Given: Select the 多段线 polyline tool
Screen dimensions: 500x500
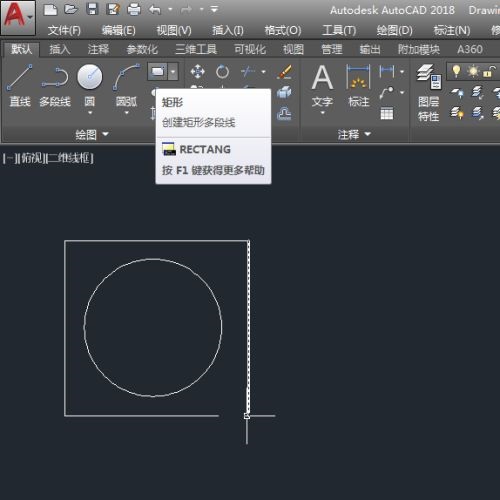Looking at the screenshot, I should [55, 85].
